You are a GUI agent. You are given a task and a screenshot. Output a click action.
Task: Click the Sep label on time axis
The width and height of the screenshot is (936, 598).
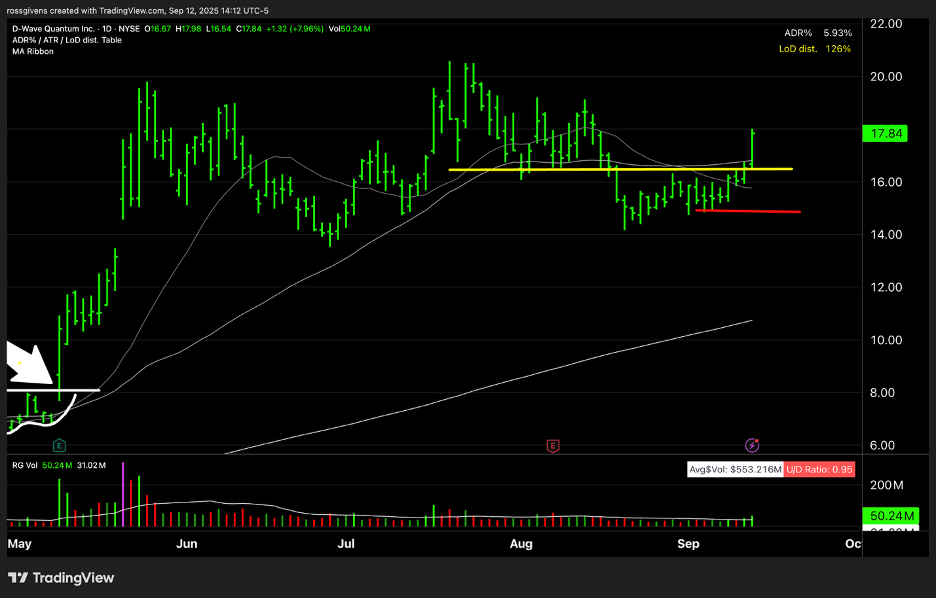point(687,544)
